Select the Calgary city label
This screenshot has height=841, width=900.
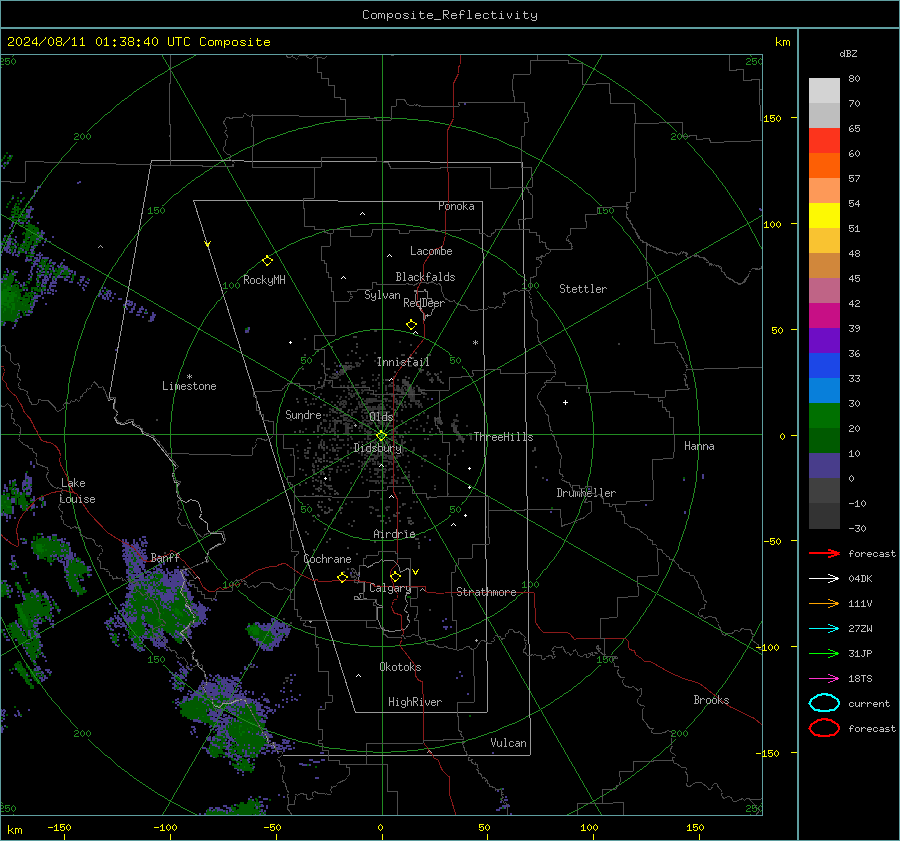coord(390,588)
